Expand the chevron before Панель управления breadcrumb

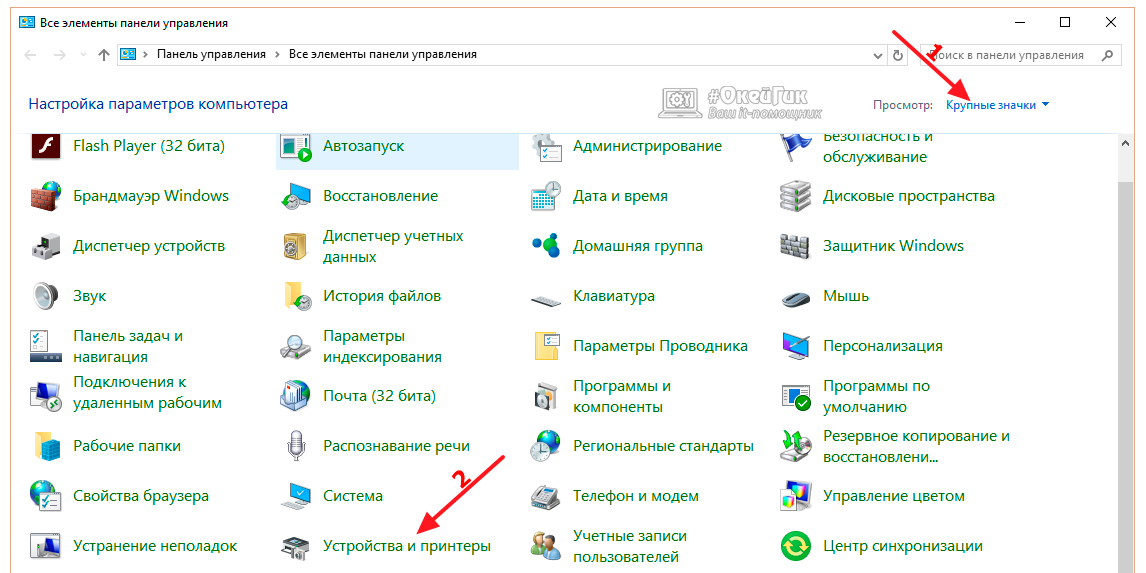146,55
